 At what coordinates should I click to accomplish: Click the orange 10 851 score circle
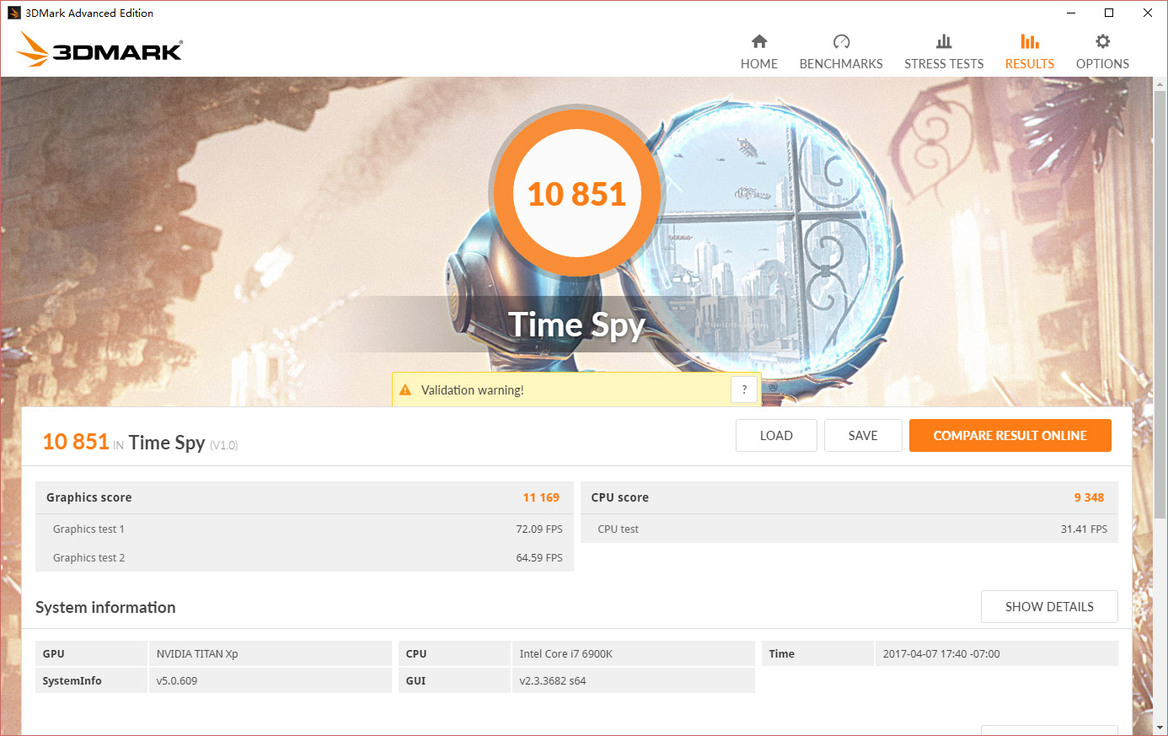tap(576, 193)
